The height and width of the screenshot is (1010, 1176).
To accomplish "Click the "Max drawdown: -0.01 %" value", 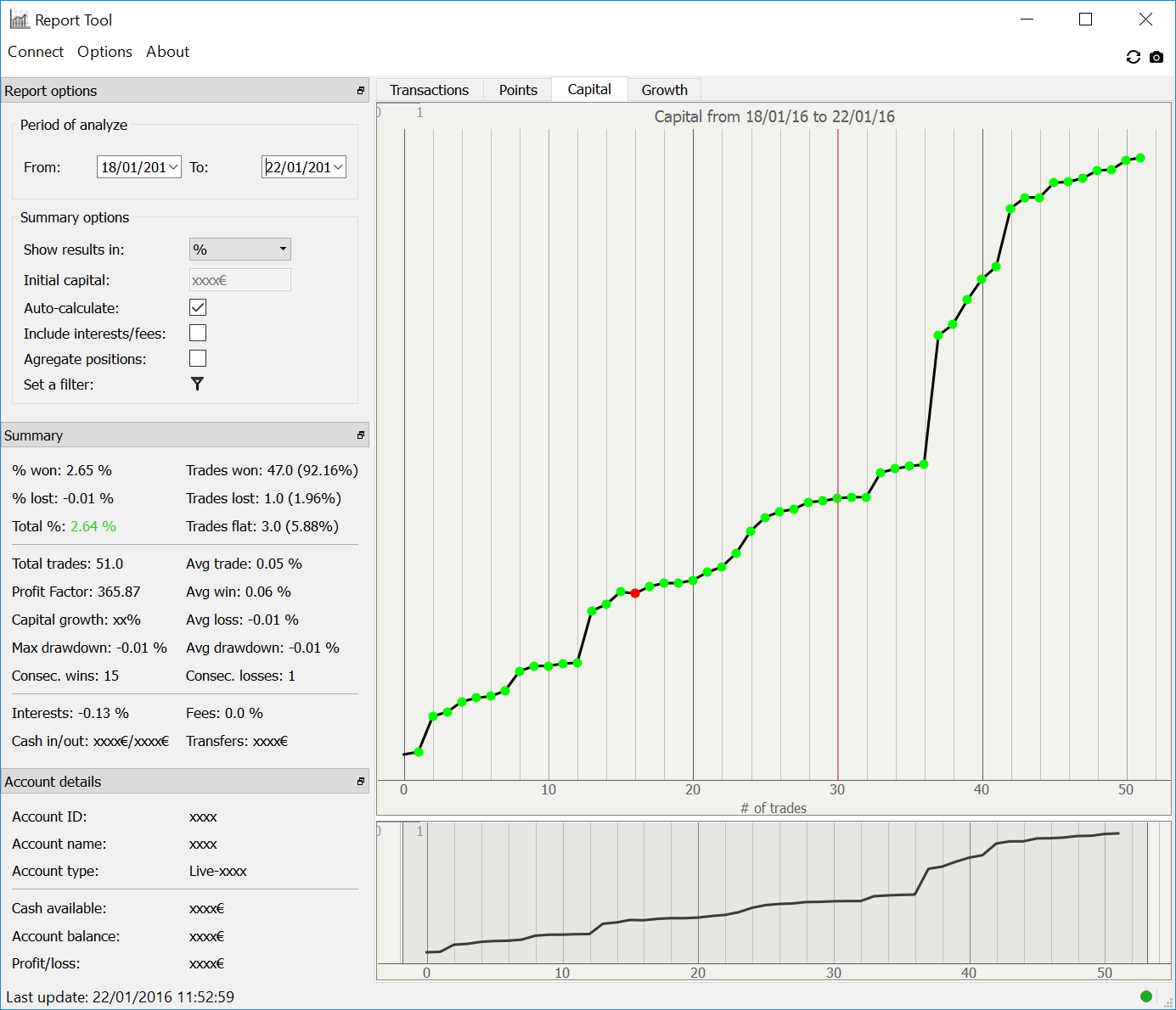I will [x=89, y=648].
